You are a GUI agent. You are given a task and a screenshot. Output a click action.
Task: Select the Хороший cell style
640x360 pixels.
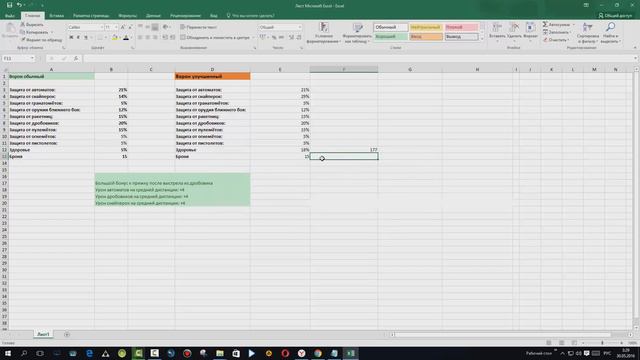(x=391, y=37)
